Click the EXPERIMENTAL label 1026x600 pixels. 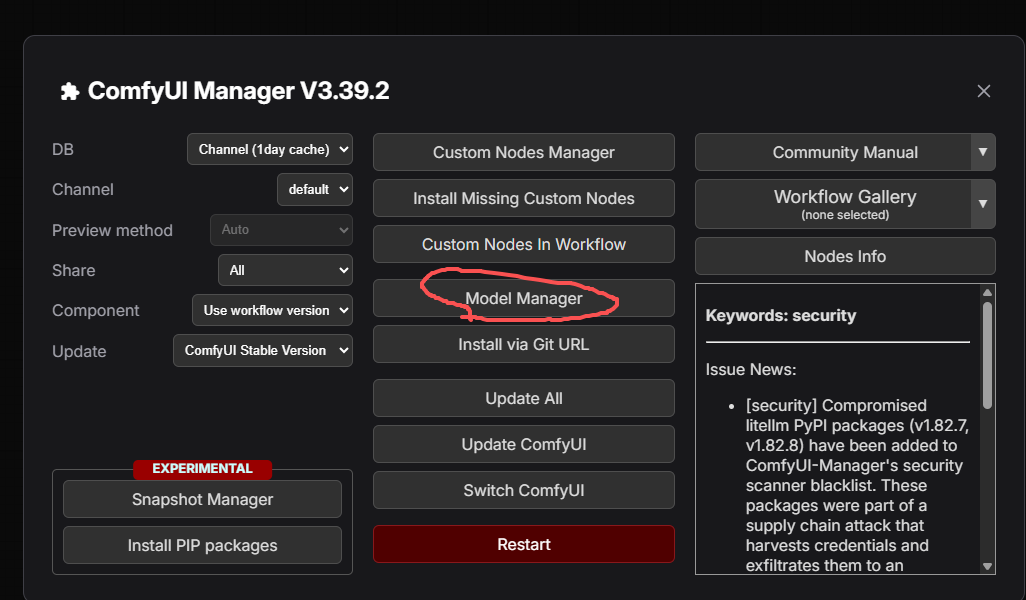point(202,468)
